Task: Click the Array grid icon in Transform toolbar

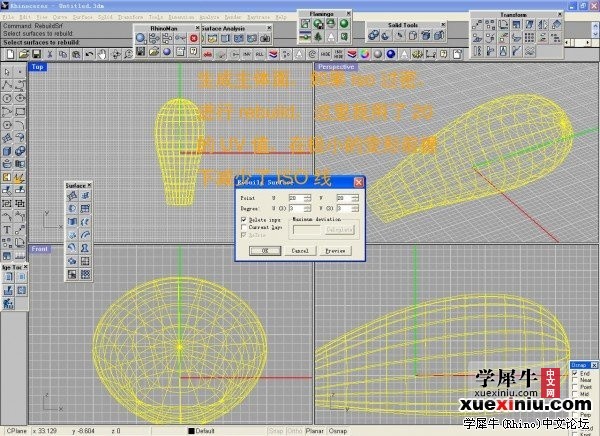Action: [x=529, y=38]
